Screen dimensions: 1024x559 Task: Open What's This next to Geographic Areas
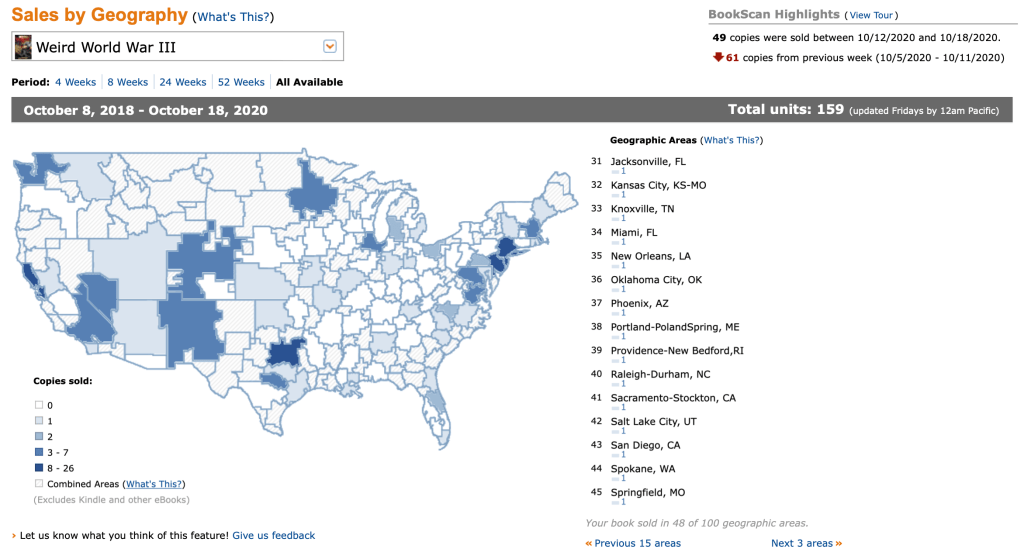[x=731, y=141]
